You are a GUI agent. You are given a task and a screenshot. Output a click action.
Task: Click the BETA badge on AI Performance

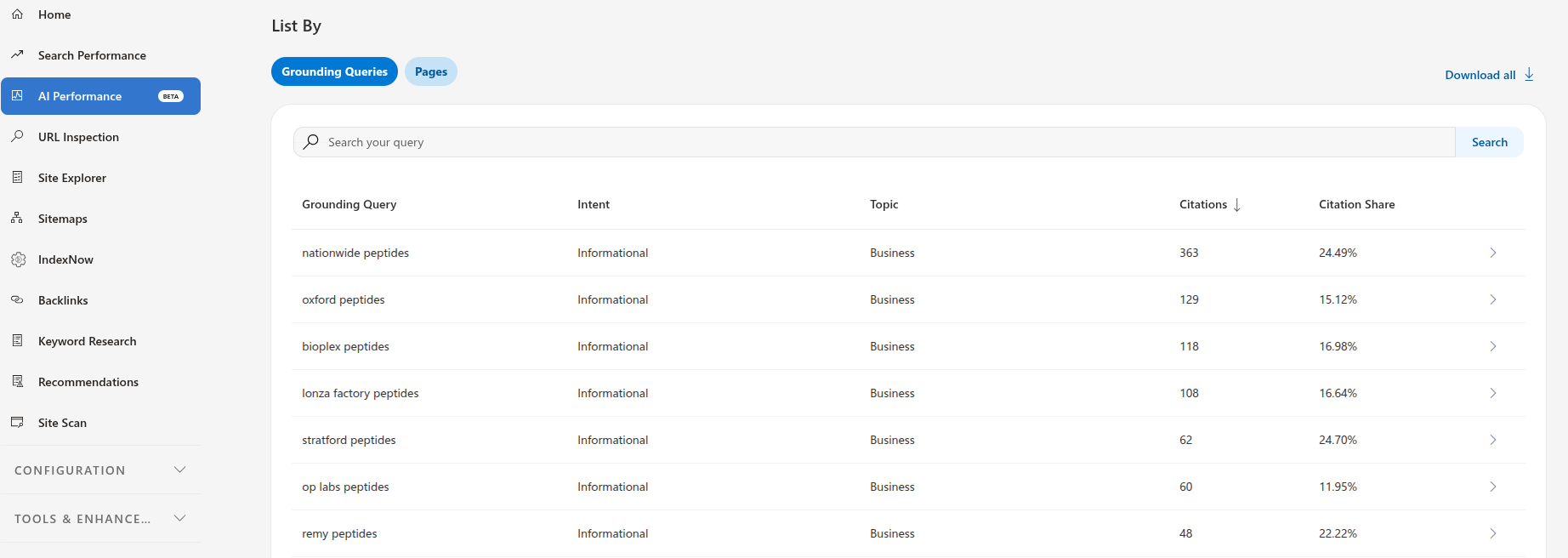coord(171,96)
